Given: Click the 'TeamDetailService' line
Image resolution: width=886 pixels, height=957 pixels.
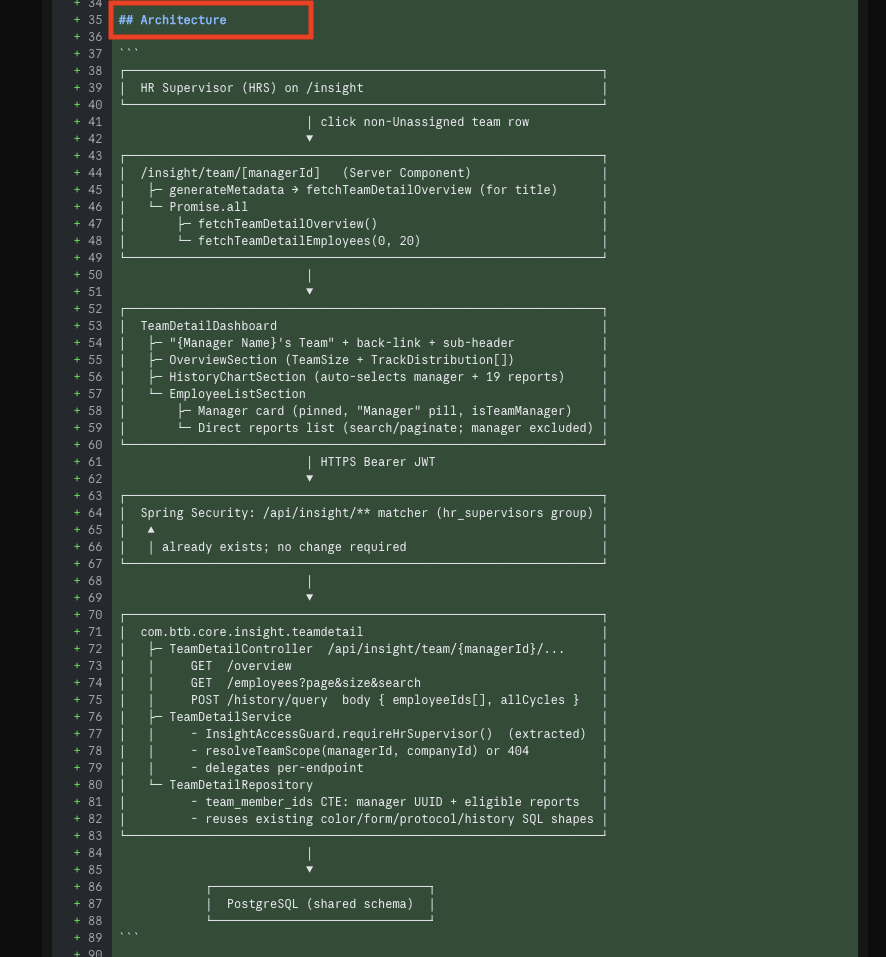Looking at the screenshot, I should click(230, 717).
